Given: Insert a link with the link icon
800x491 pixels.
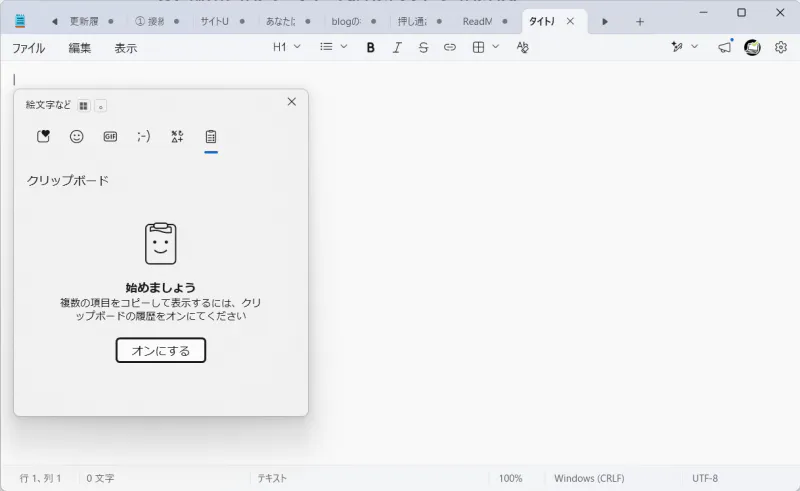Looking at the screenshot, I should 449,47.
